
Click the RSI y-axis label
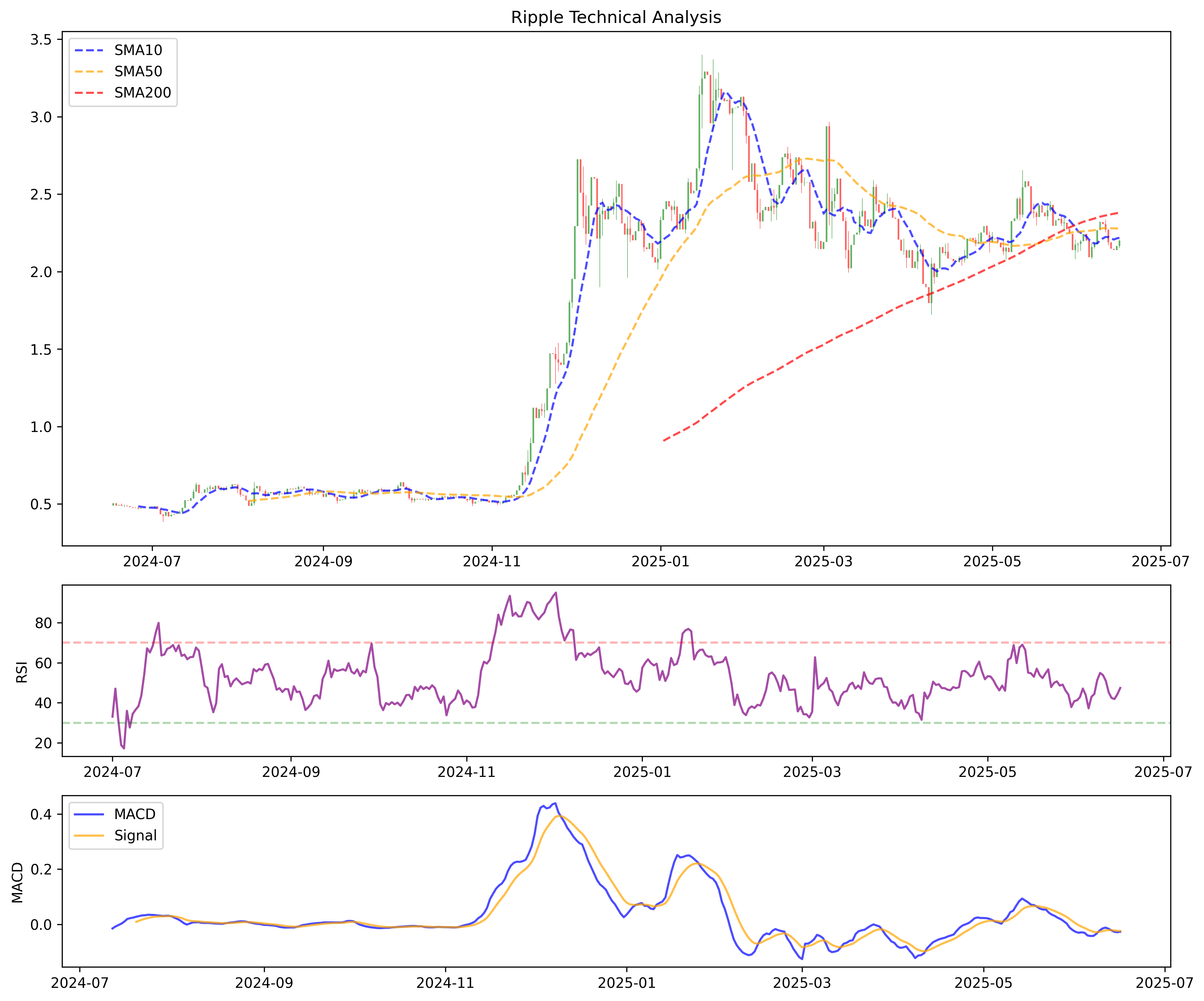click(22, 672)
